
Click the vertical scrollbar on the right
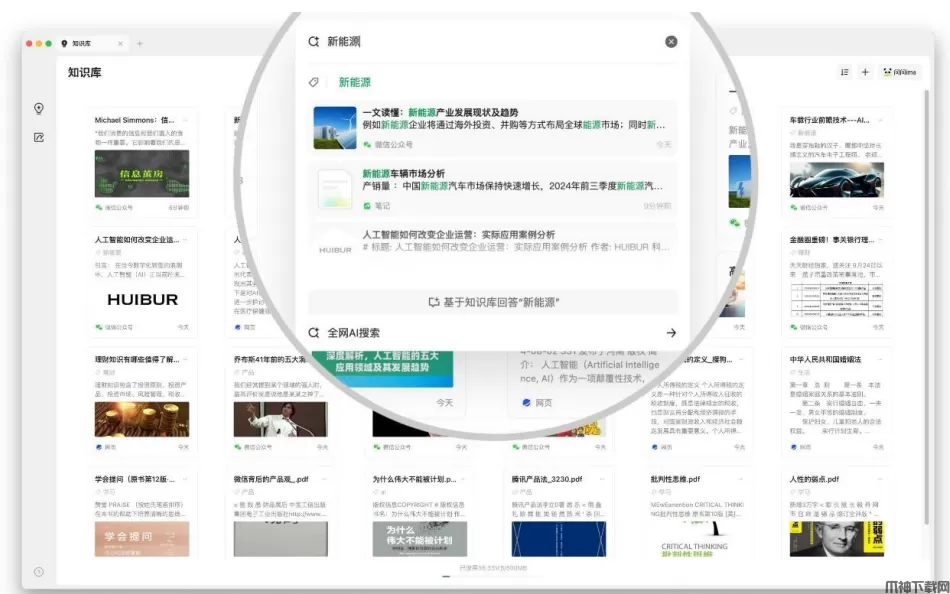click(x=926, y=307)
